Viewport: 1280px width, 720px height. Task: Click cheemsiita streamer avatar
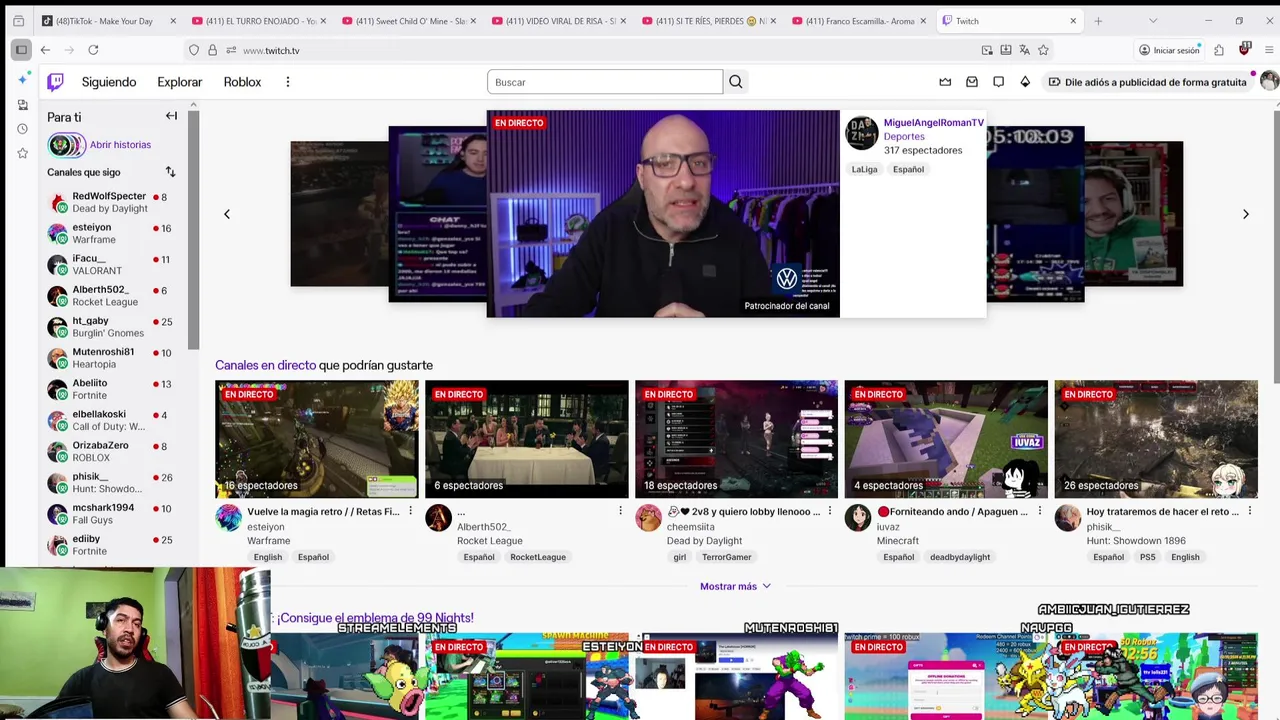tap(648, 518)
